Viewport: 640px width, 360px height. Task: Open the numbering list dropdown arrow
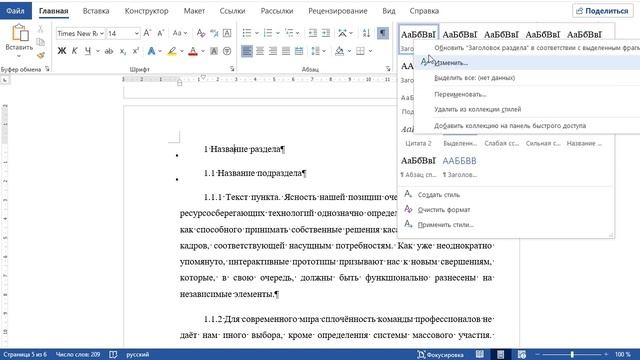click(278, 33)
